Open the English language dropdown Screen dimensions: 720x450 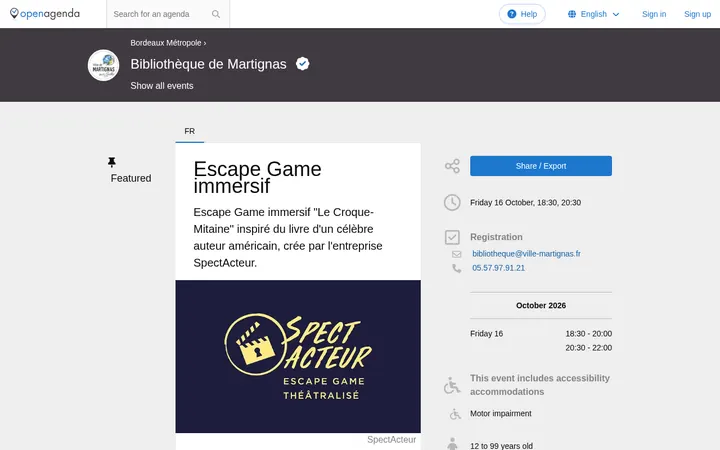pyautogui.click(x=594, y=14)
